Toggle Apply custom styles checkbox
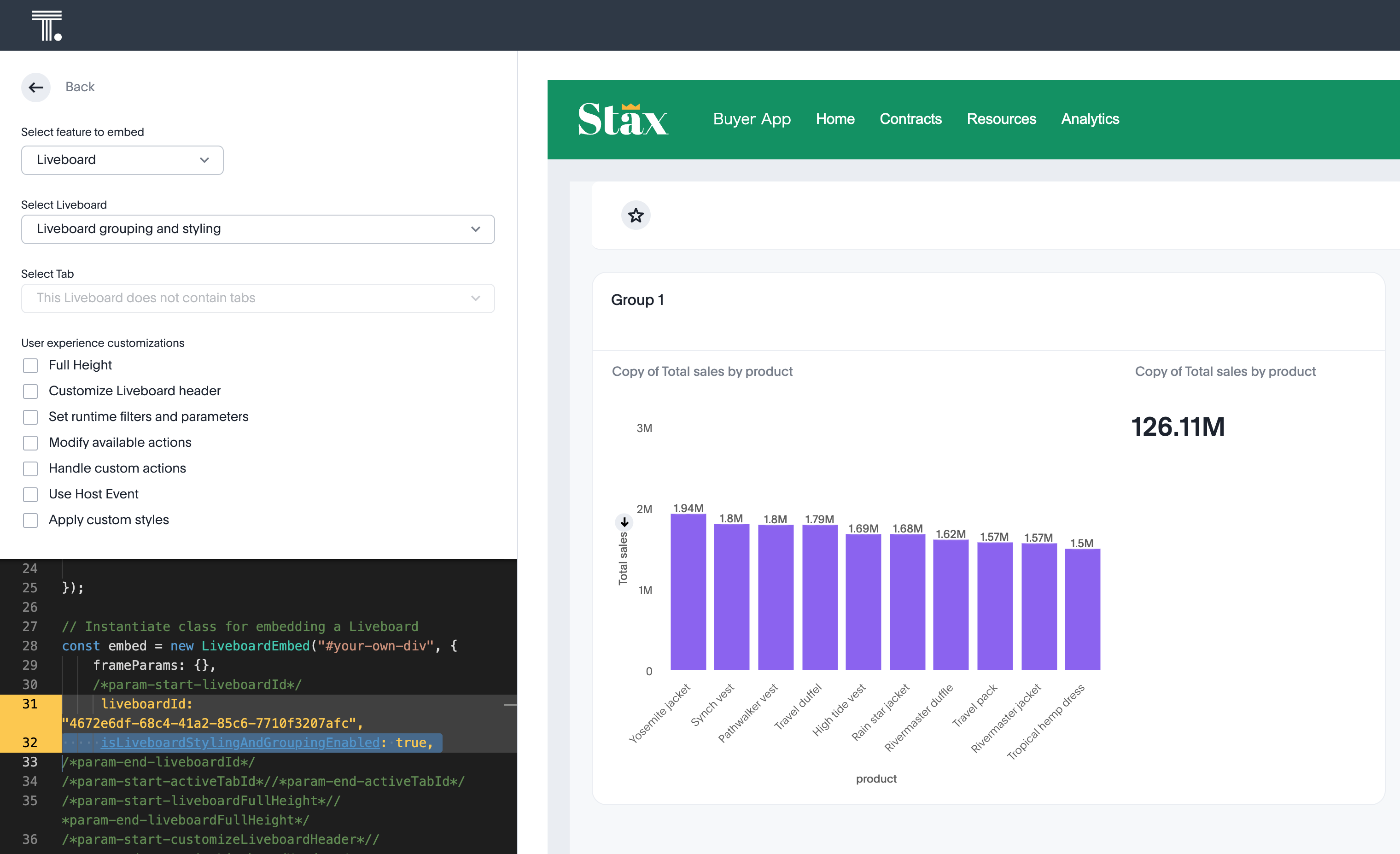Screen dimensions: 1400x854 30,521
